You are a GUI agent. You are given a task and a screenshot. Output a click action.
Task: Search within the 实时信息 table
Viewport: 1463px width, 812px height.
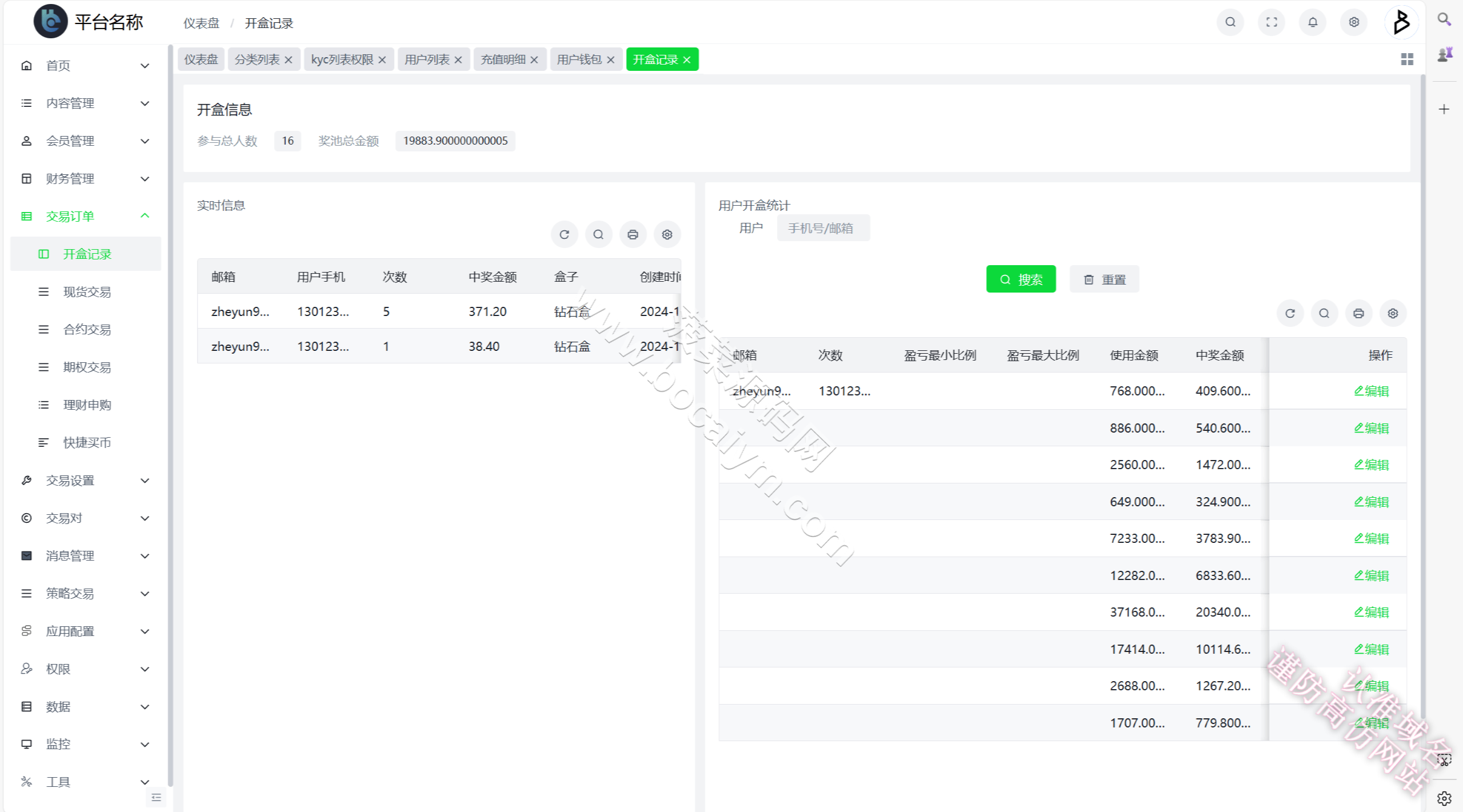click(x=598, y=234)
